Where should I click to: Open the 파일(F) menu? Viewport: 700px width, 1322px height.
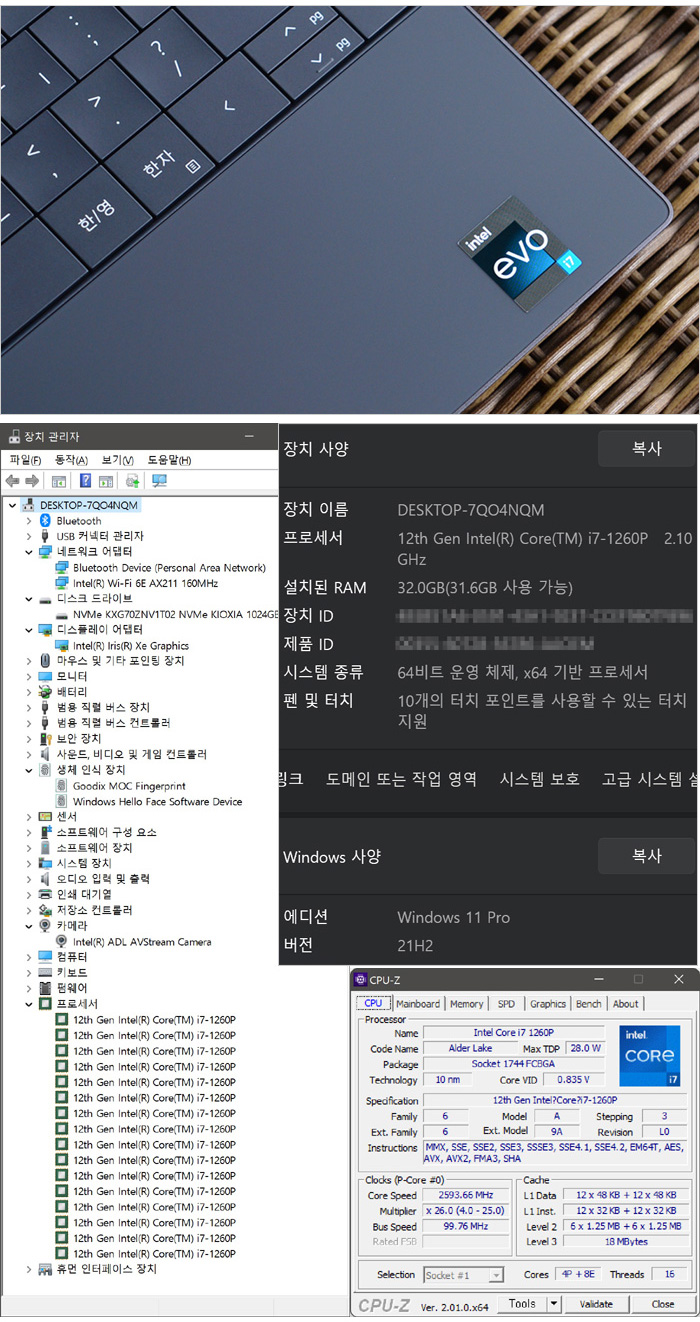pyautogui.click(x=25, y=460)
